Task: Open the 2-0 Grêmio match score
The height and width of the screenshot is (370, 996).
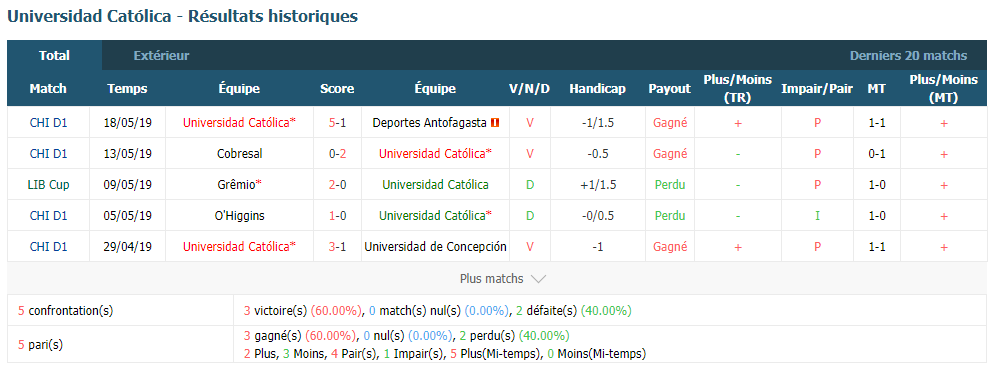Action: [337, 185]
